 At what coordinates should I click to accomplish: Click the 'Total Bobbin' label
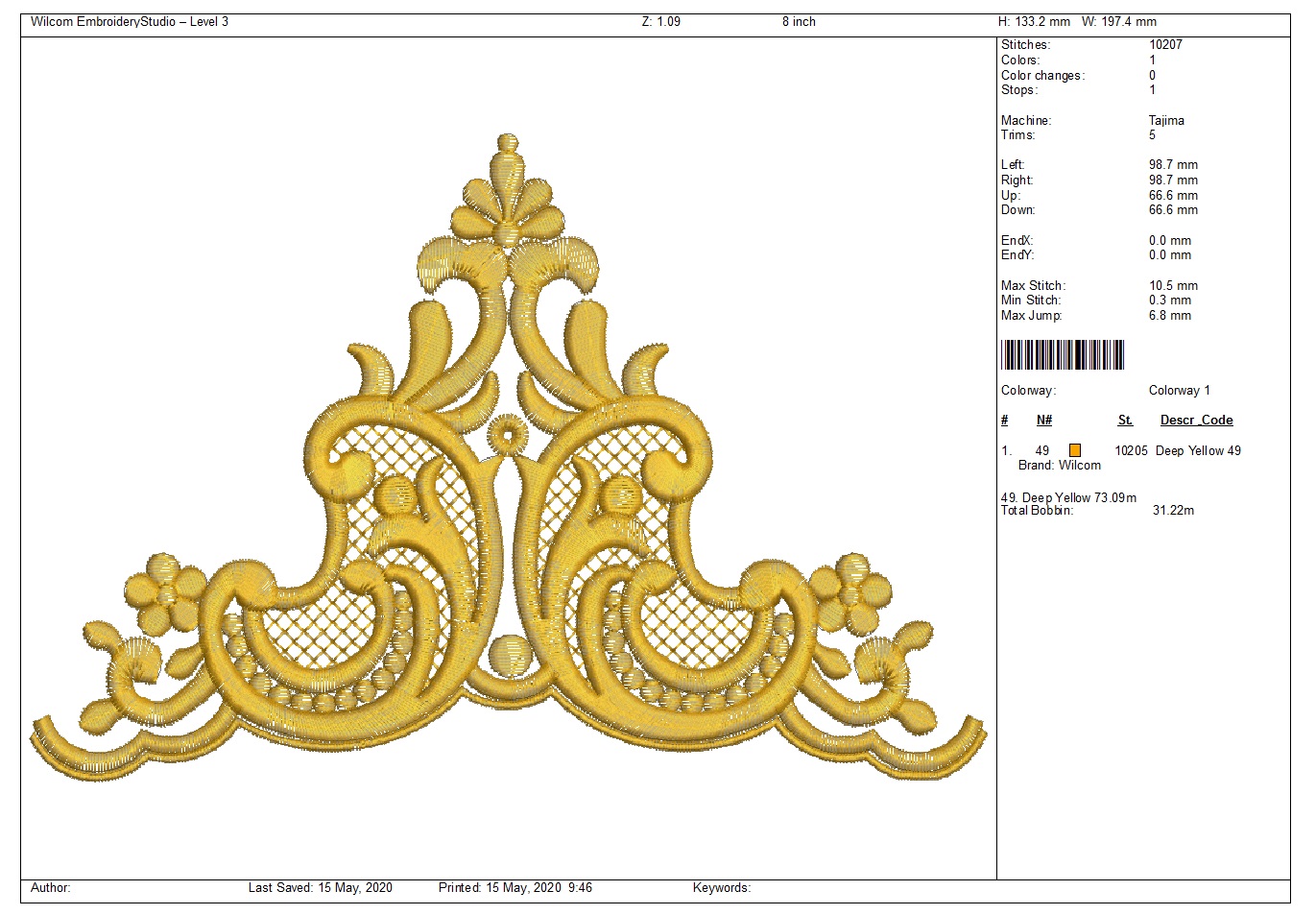click(1037, 511)
